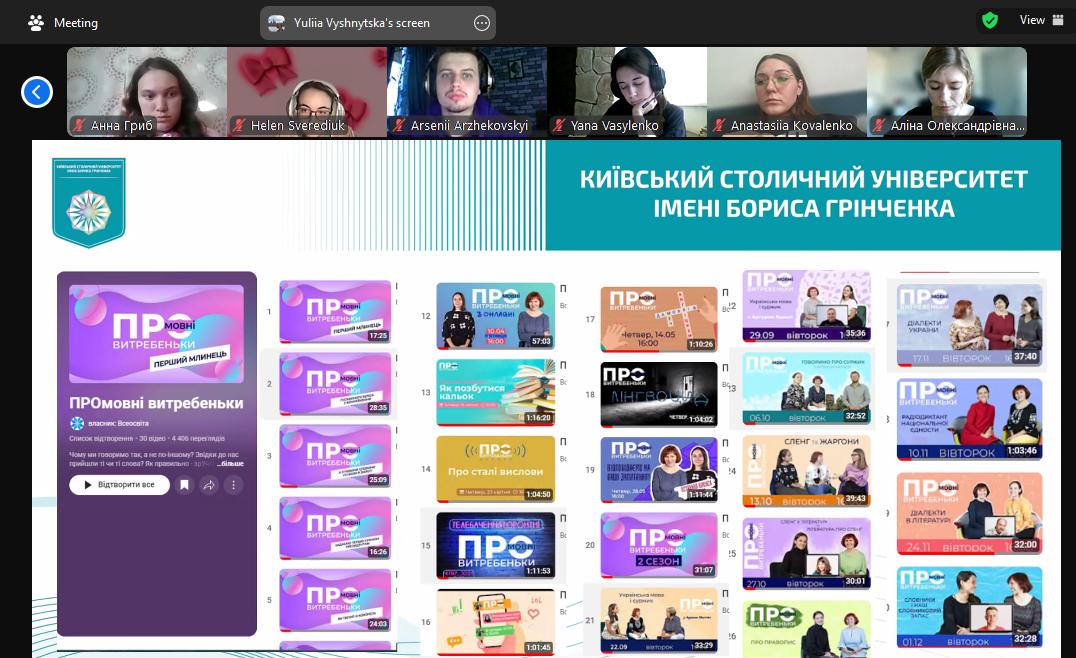Open the 2 СЕЗОН video thumbnail
Viewport: 1076px width, 658px height.
pos(658,545)
